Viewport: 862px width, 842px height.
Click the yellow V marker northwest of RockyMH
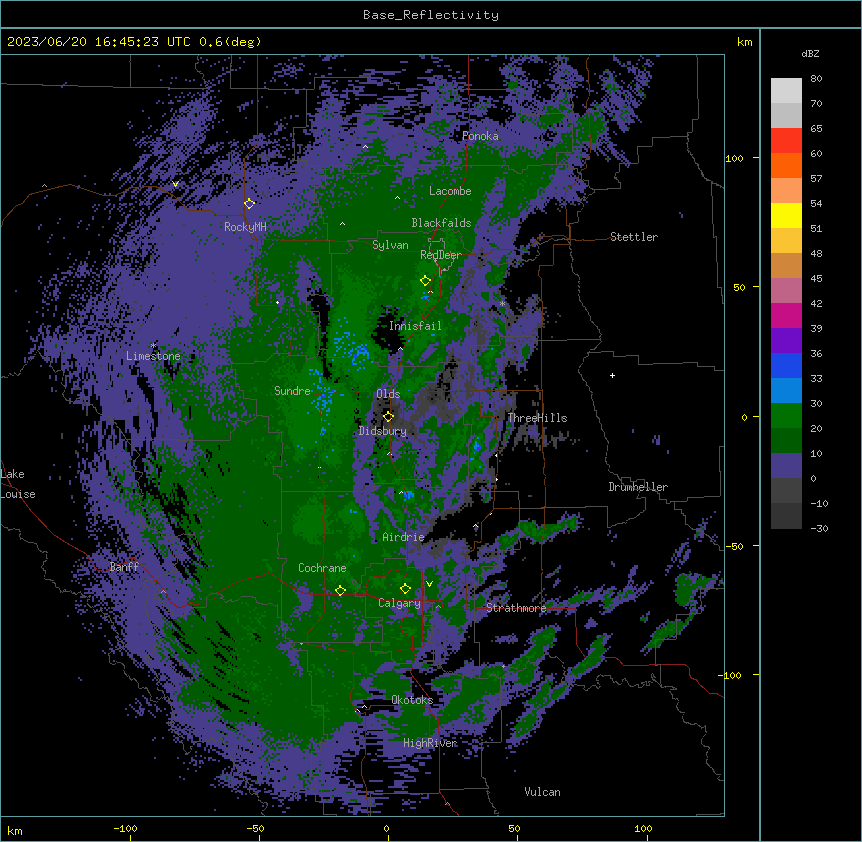[x=175, y=184]
